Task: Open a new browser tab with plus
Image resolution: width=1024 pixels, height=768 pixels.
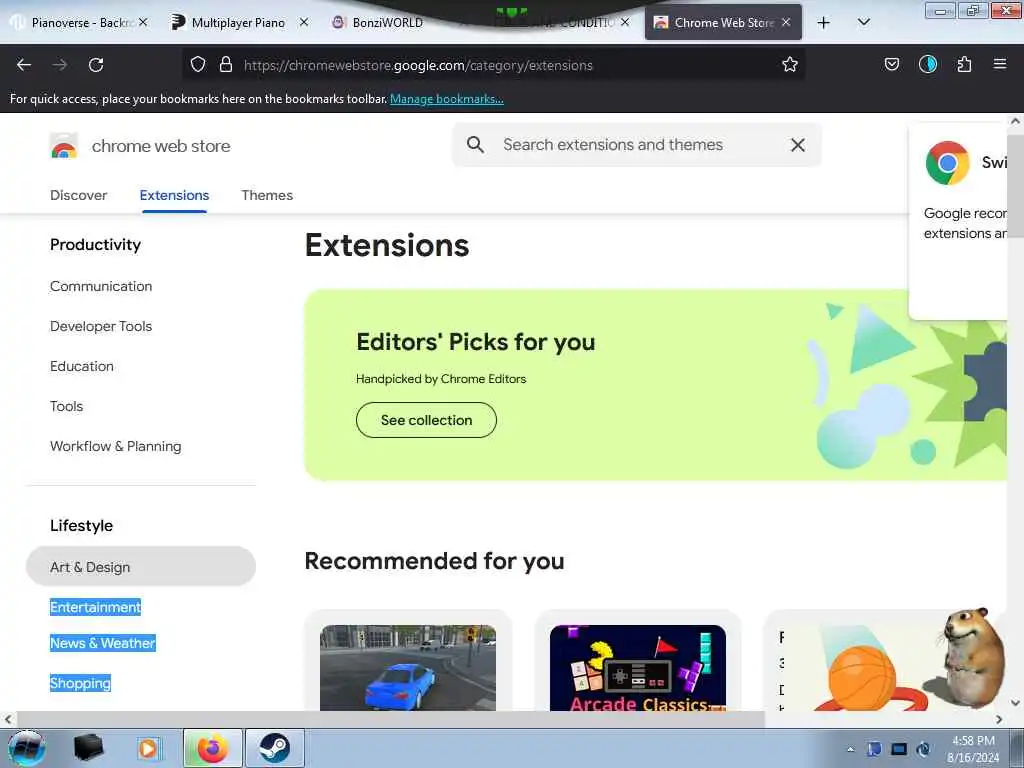Action: [824, 23]
